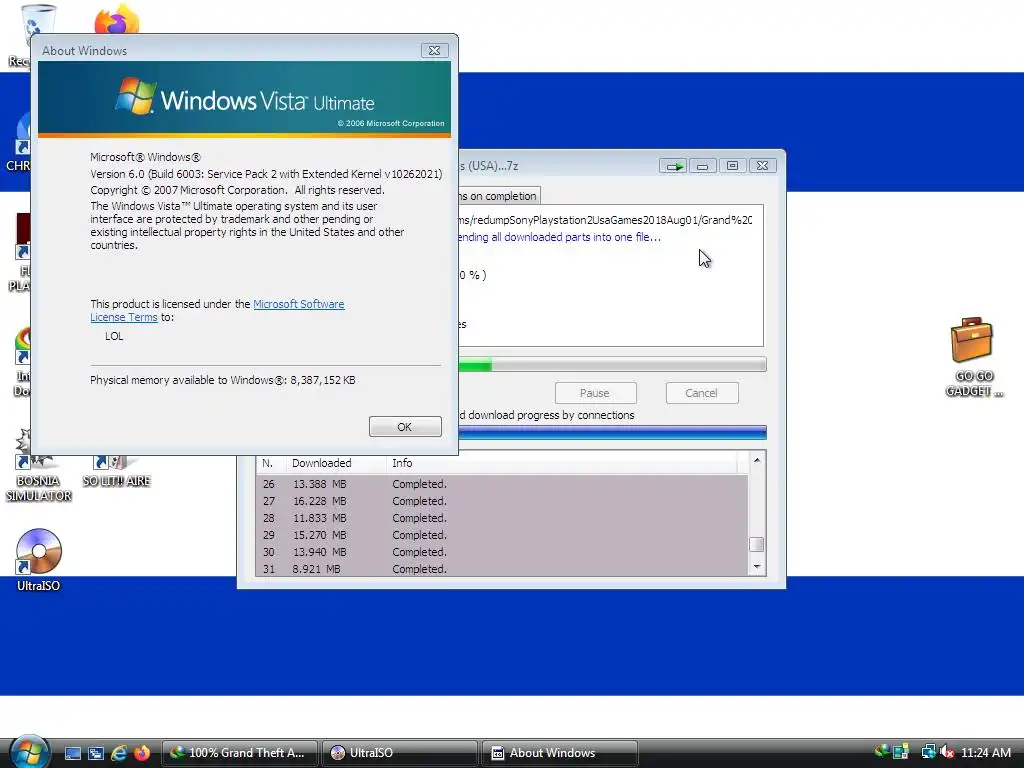Click the connections list scrollbar thumb
Viewport: 1024px width, 768px height.
click(757, 544)
